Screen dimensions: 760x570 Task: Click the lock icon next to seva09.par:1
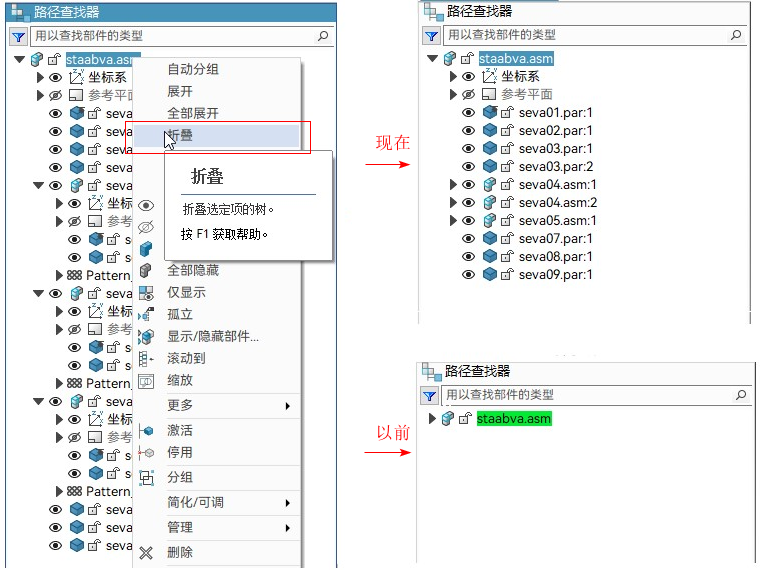pyautogui.click(x=507, y=275)
